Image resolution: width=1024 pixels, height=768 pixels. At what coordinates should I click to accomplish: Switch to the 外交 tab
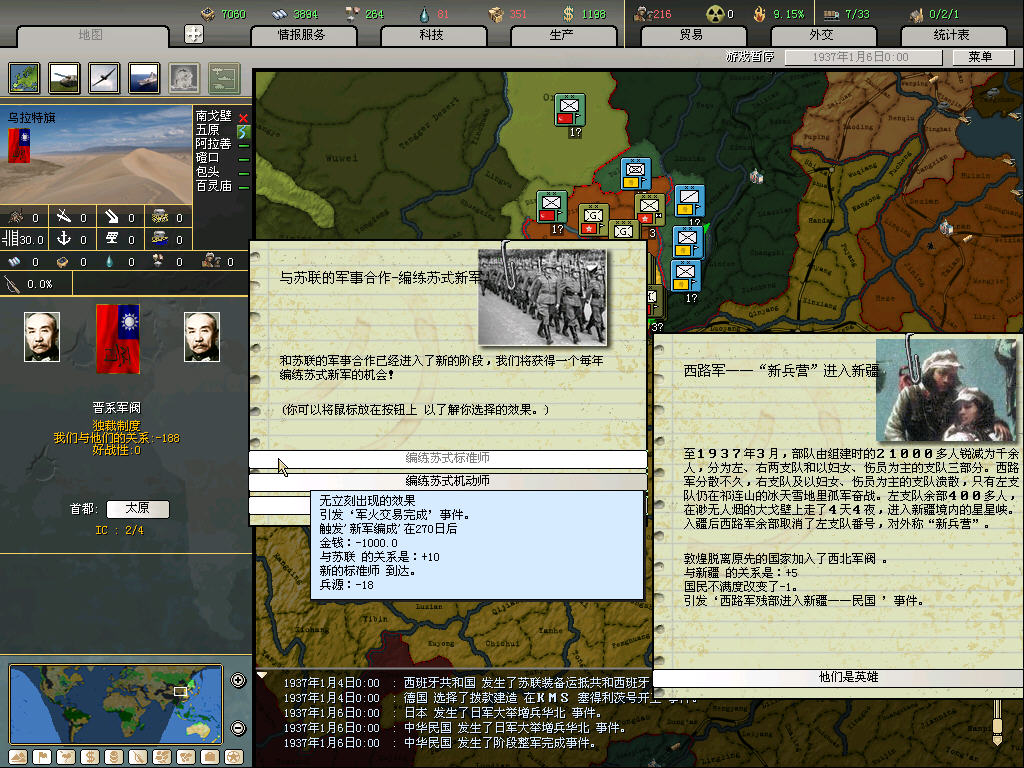[820, 35]
